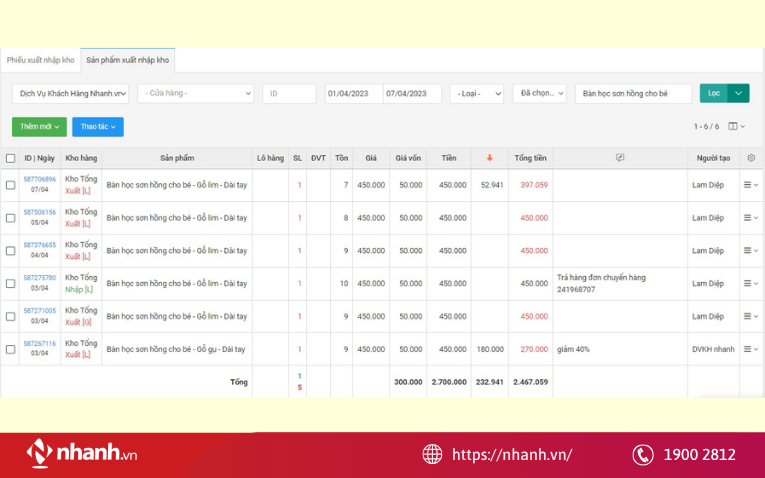Click the red sort arrow column header
This screenshot has width=765, height=478.
click(x=489, y=158)
